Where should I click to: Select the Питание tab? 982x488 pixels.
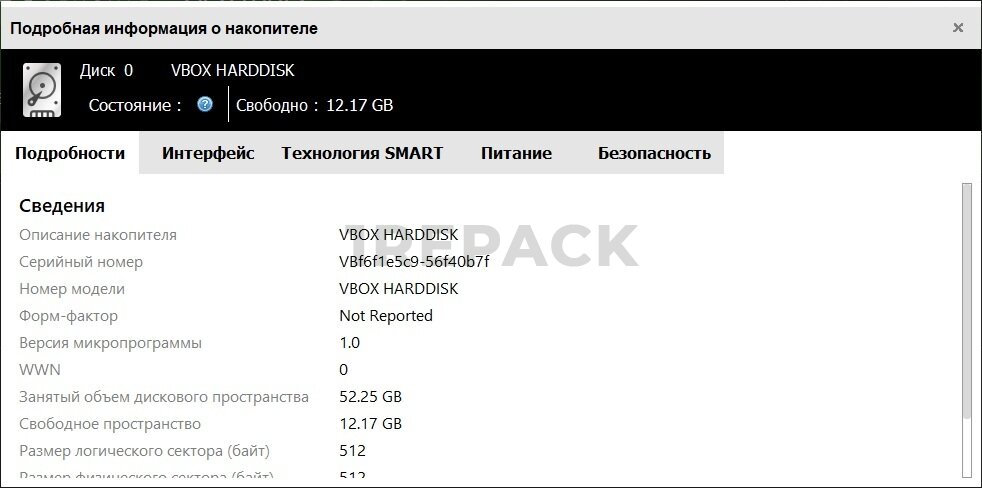516,153
